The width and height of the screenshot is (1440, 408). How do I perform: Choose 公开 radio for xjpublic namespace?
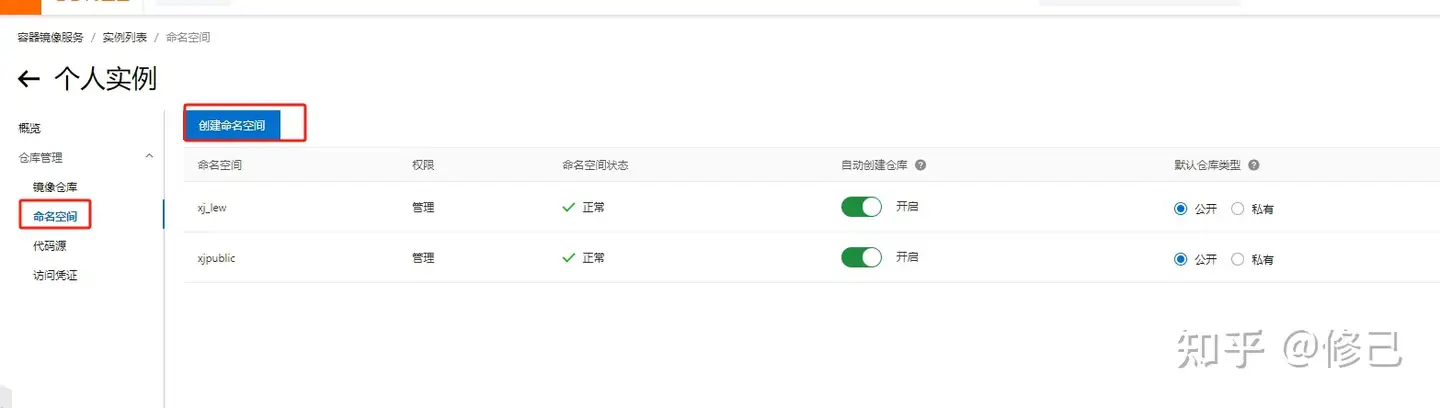[1181, 259]
